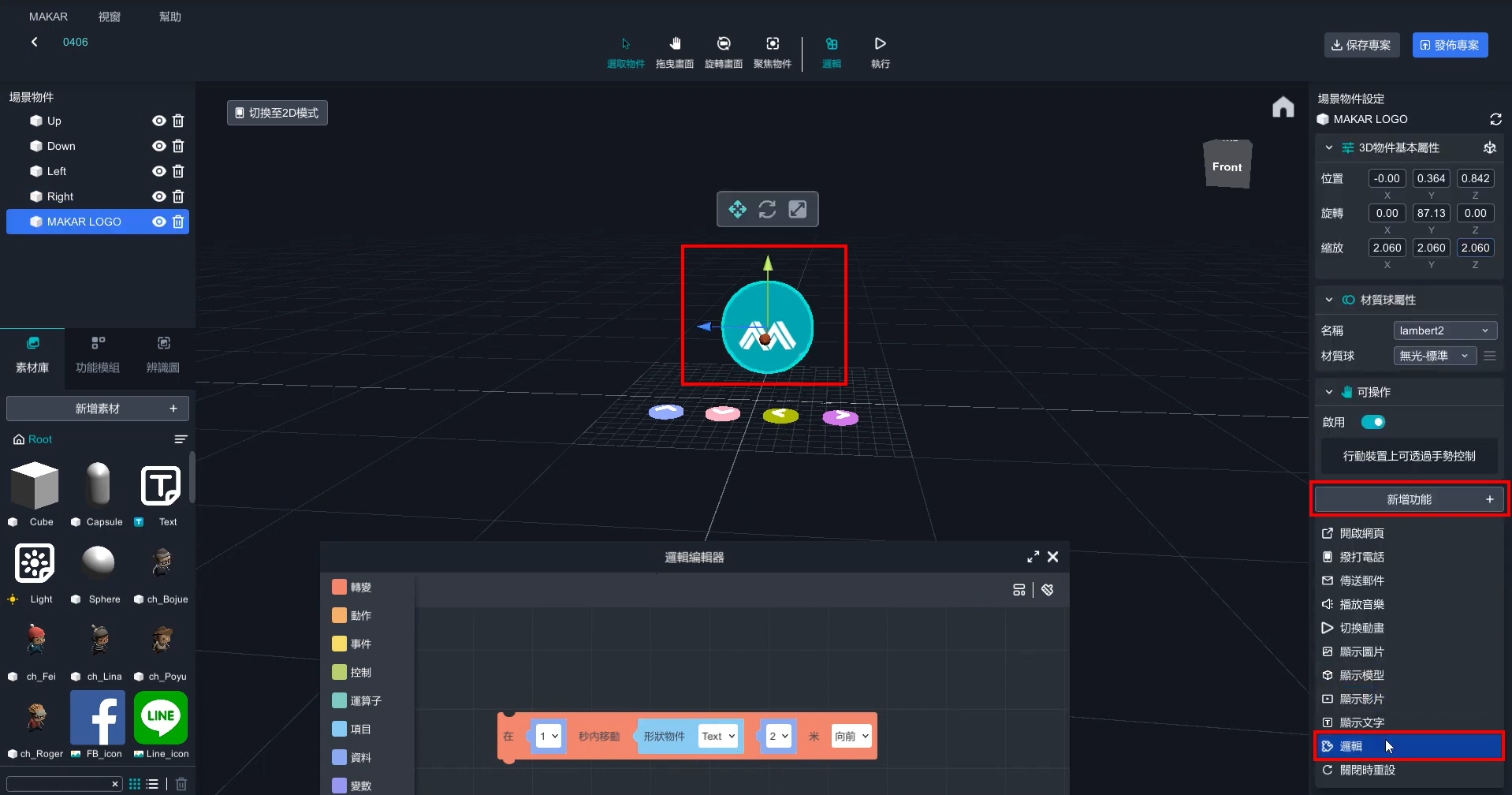Viewport: 1512px width, 795px height.
Task: Delete the Right object with trash icon
Action: pos(178,196)
